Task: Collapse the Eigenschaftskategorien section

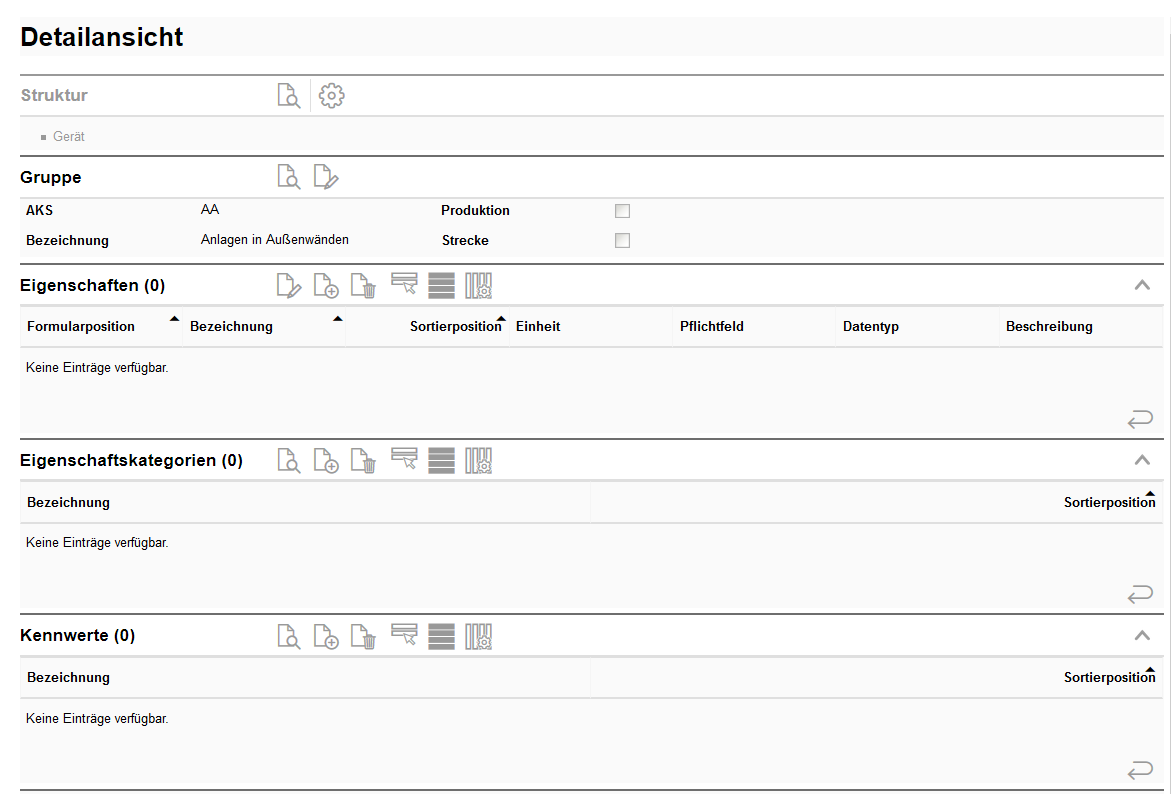Action: 1142,461
